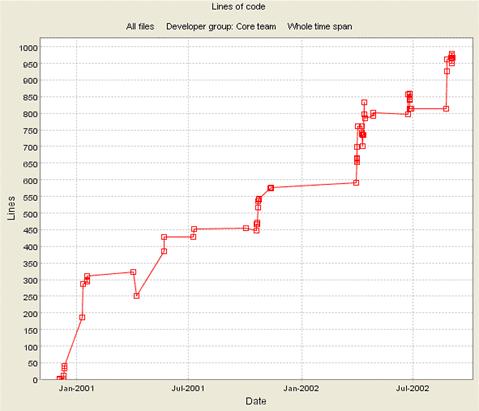
Task: Select the data point at roughly 185 lines
Action: pyautogui.click(x=82, y=317)
